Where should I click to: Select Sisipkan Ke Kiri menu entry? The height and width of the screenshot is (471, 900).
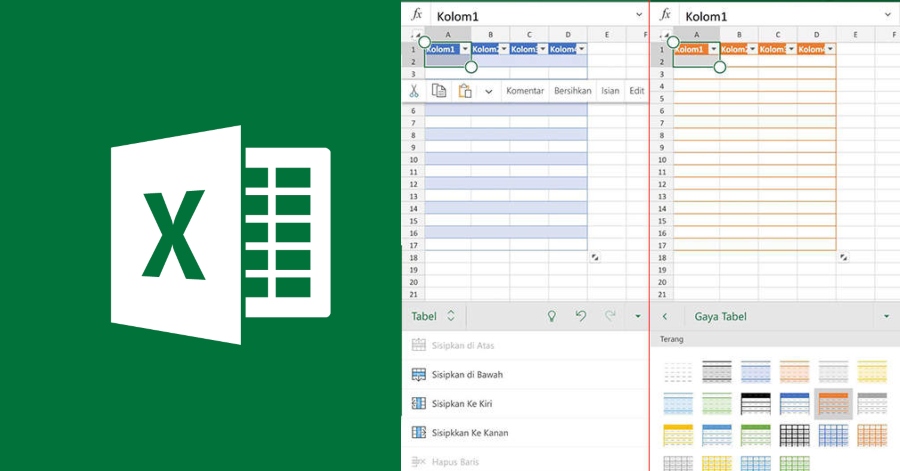click(525, 404)
